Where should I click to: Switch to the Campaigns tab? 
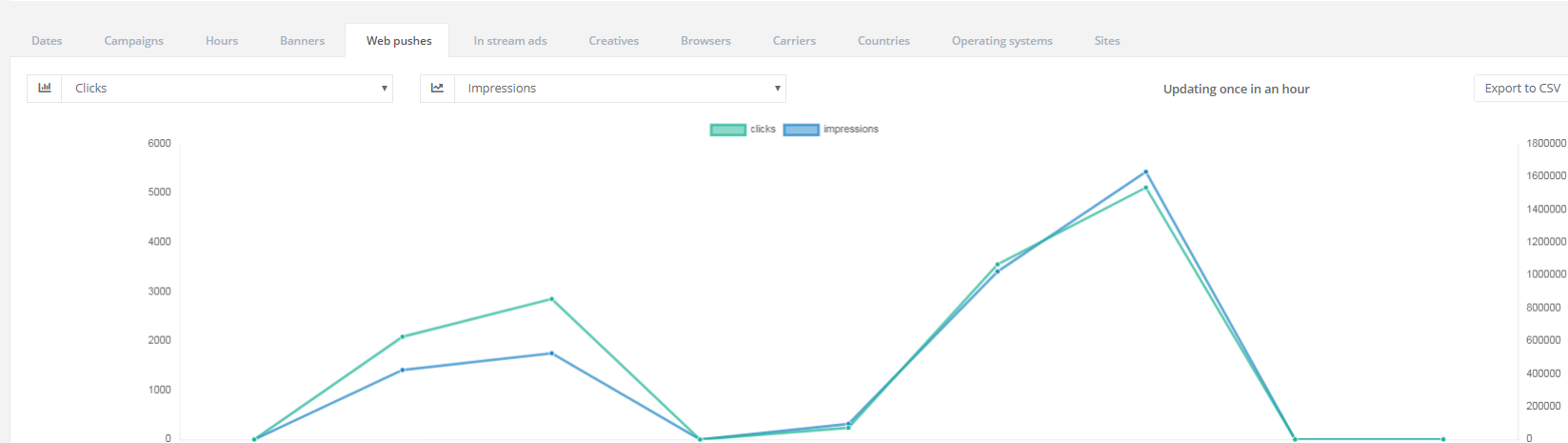point(133,41)
